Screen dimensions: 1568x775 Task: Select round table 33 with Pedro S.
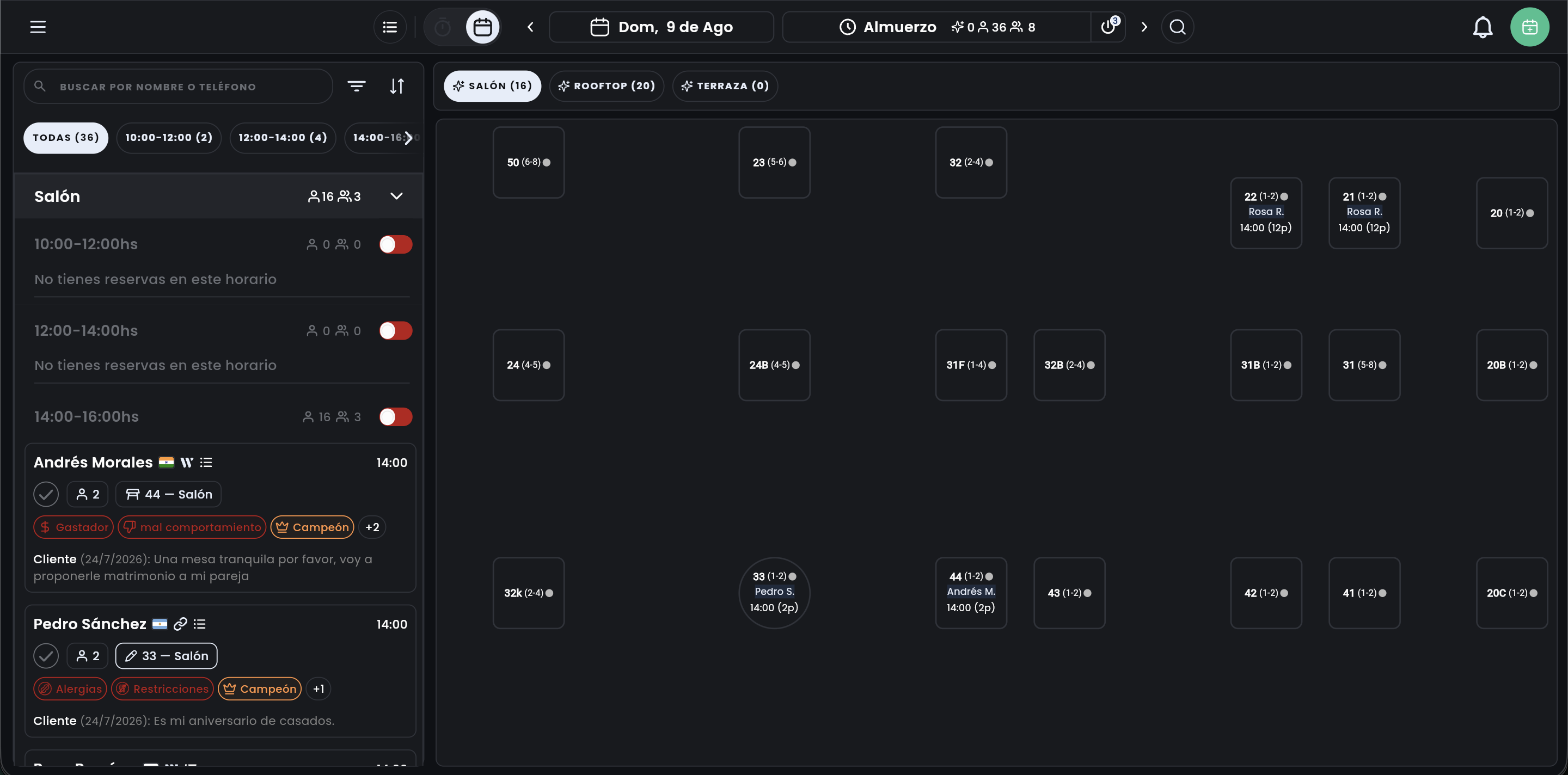(774, 593)
